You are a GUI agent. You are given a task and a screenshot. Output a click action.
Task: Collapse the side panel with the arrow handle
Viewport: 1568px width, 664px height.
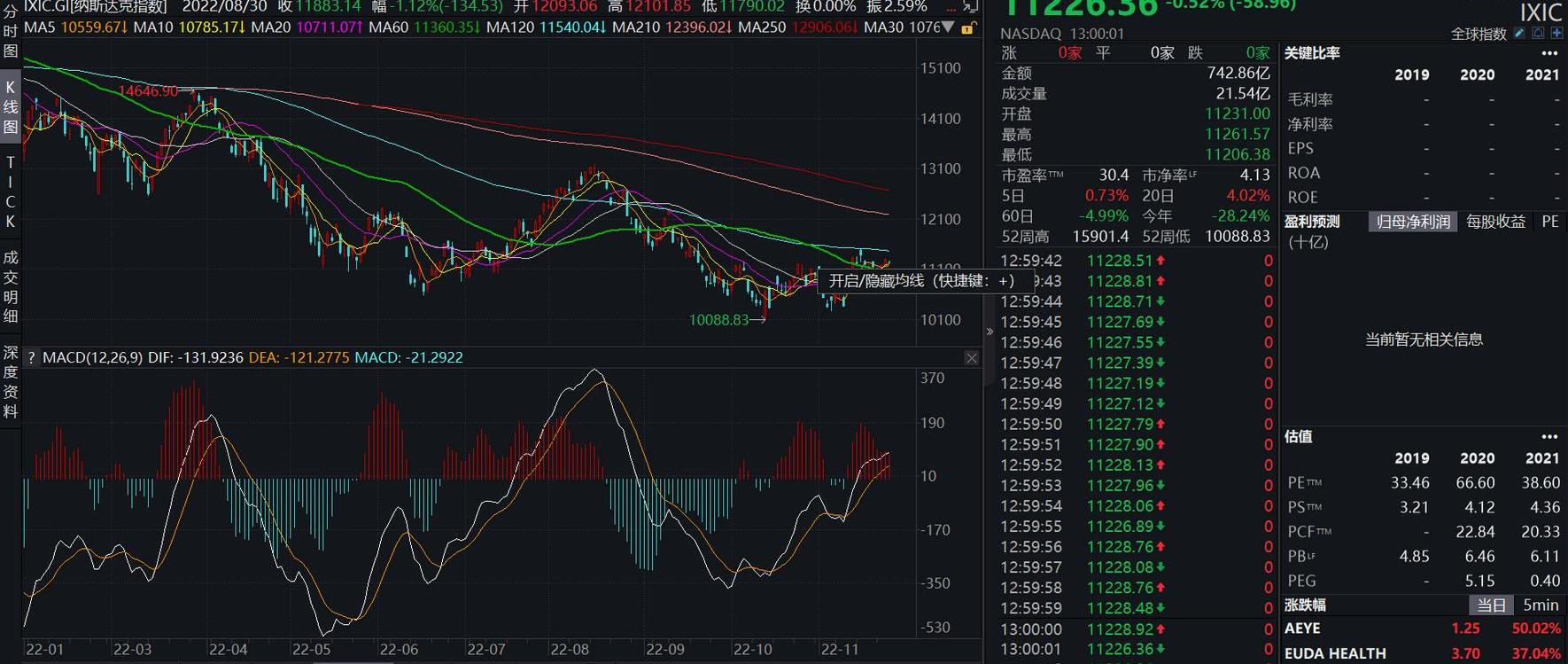(x=990, y=332)
